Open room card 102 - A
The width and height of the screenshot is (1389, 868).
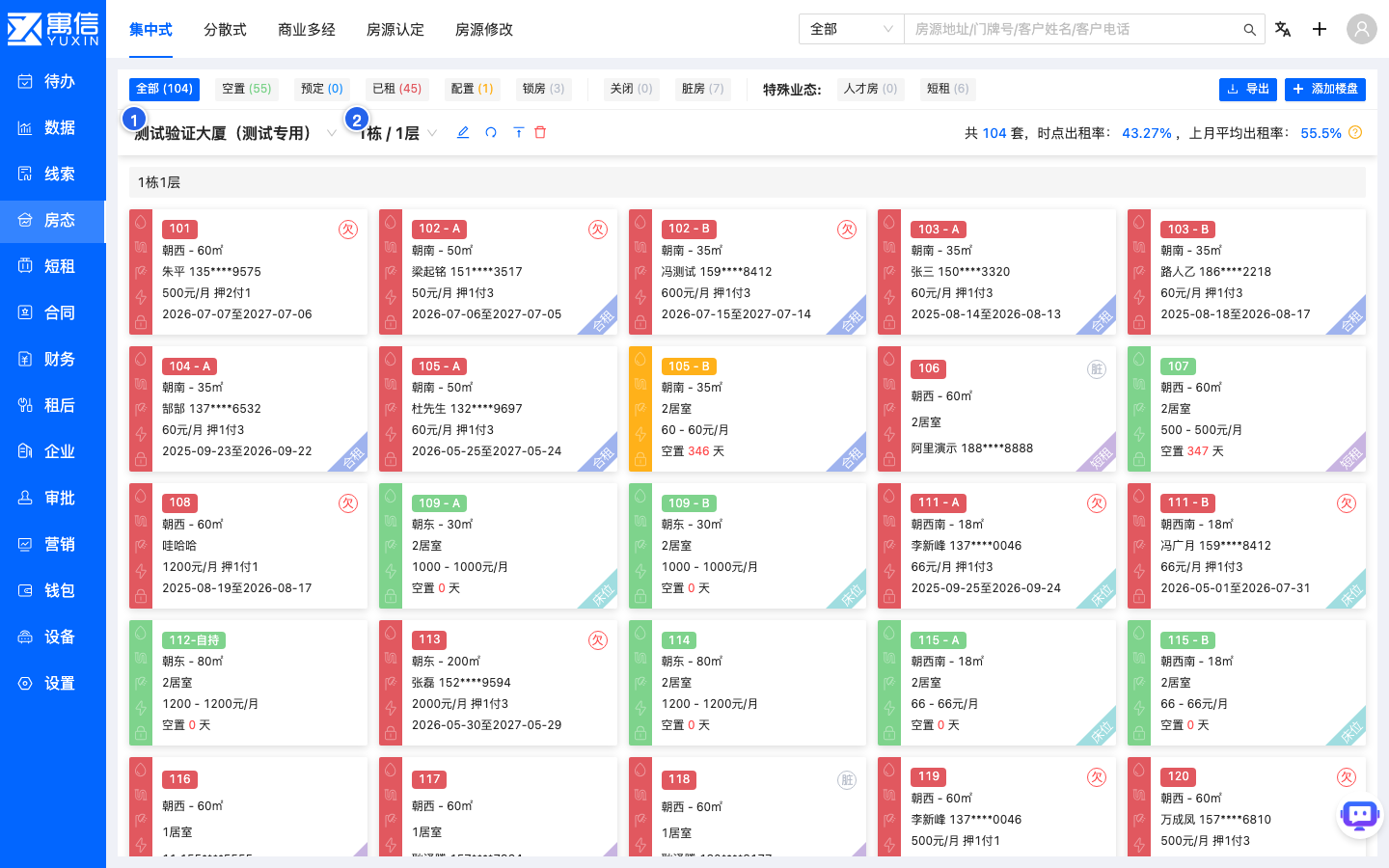pos(498,272)
